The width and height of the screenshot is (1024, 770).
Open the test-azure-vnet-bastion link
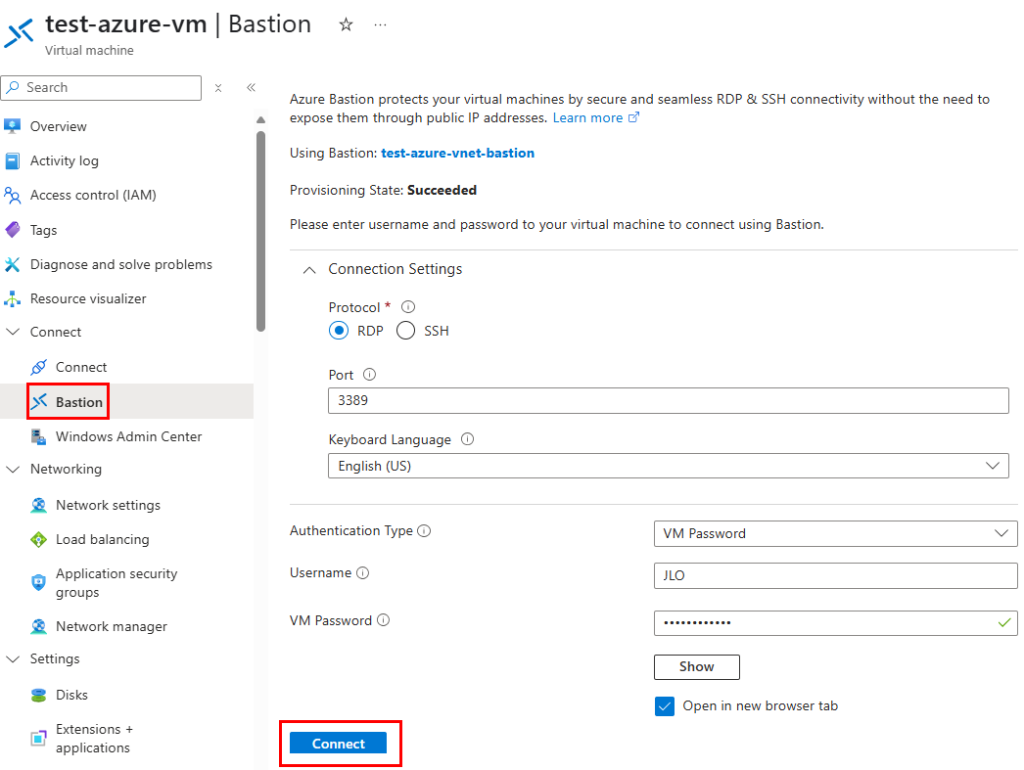[x=458, y=153]
